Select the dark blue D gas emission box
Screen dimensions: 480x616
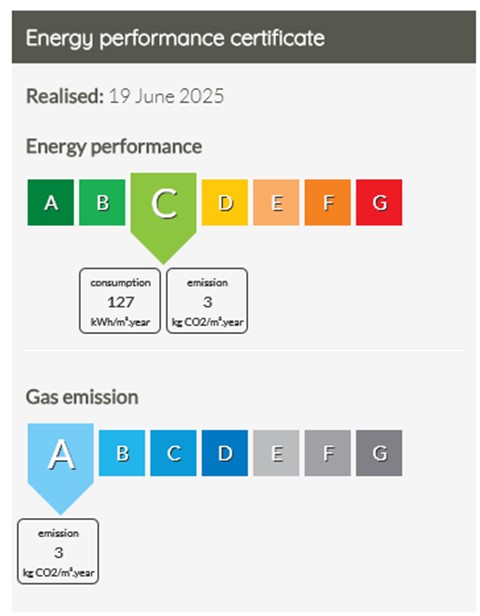[x=225, y=453]
